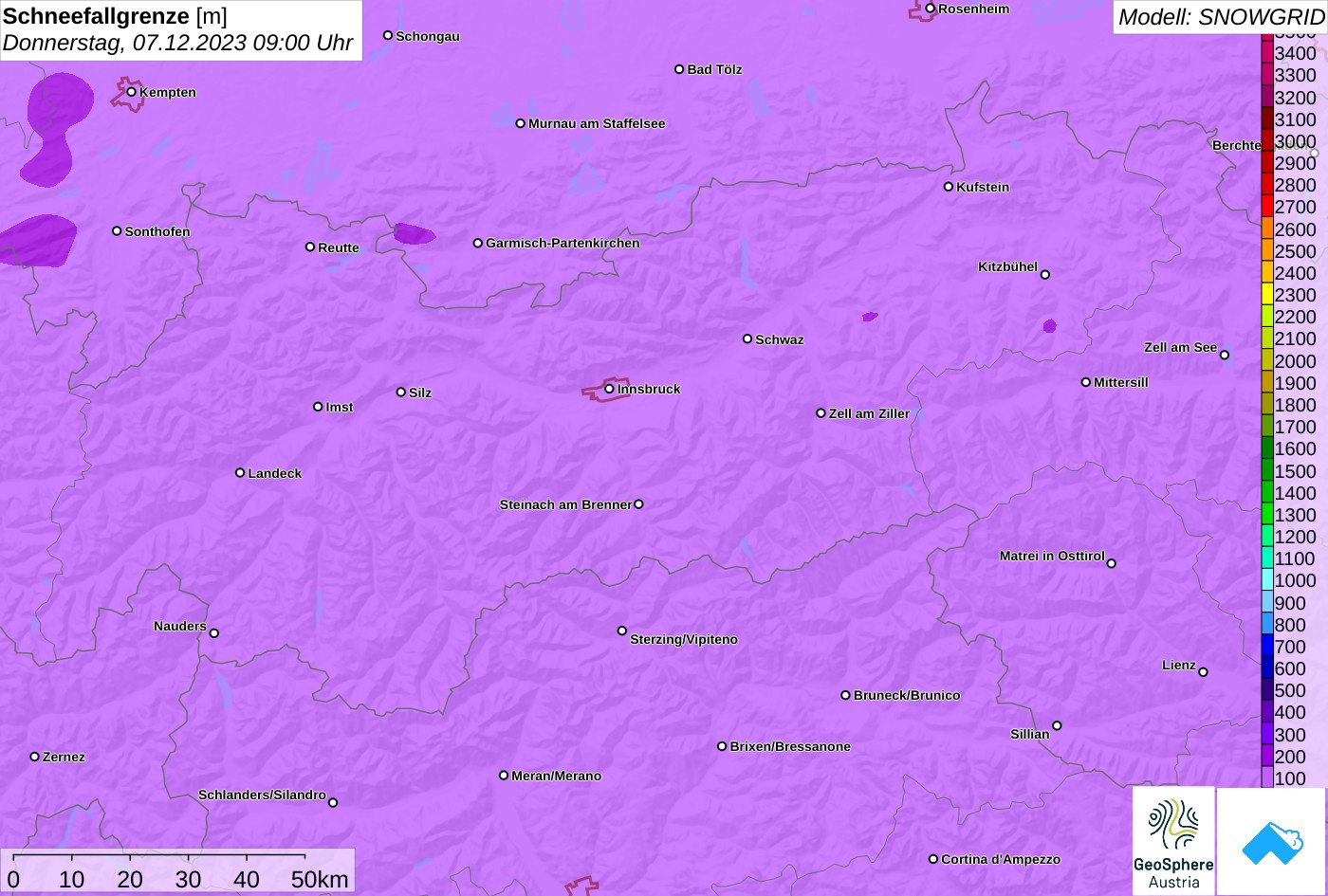Click the small purple patch south of Kitzbühel
Viewport: 1328px width, 896px height.
click(x=1049, y=326)
